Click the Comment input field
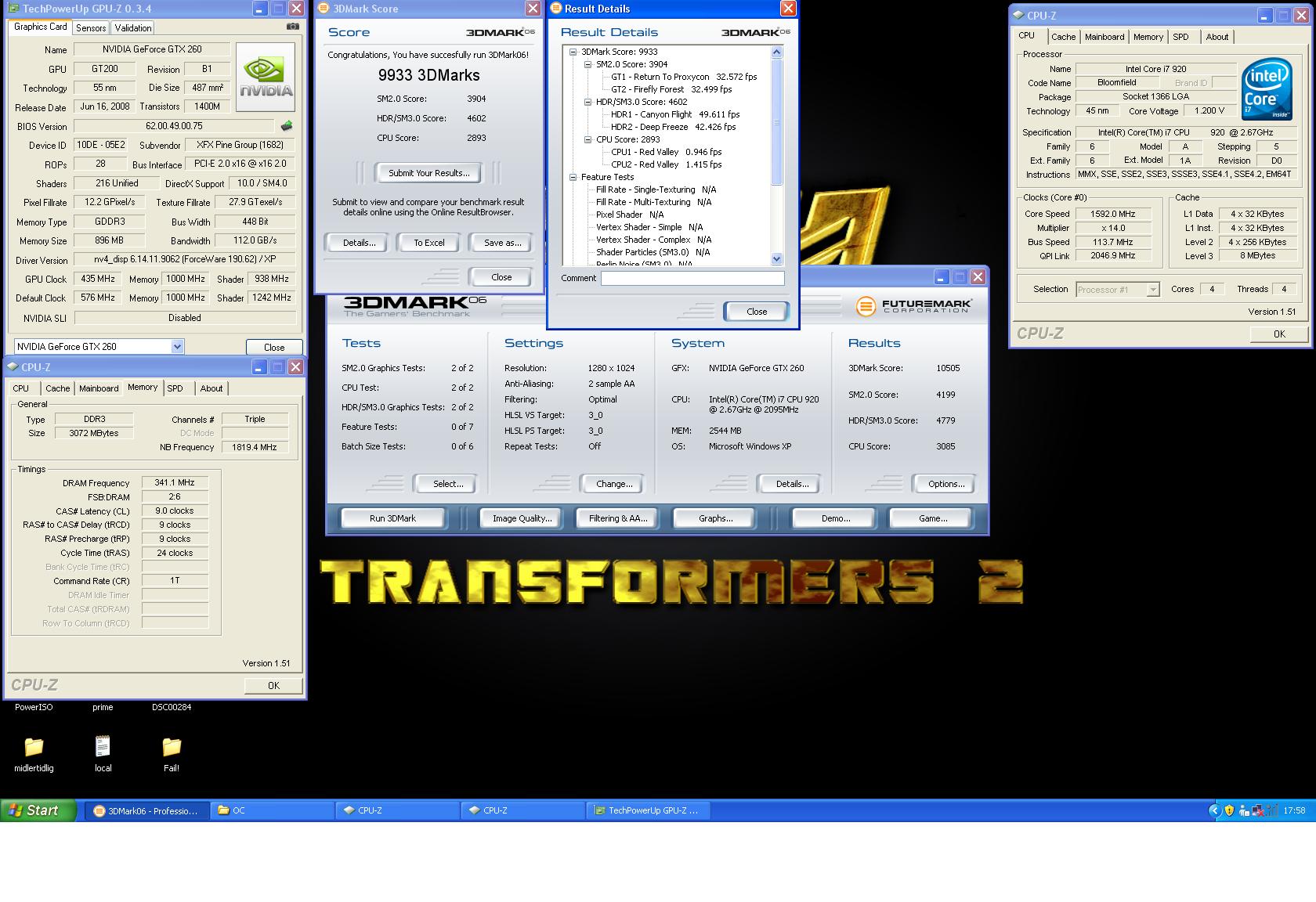 pyautogui.click(x=692, y=278)
